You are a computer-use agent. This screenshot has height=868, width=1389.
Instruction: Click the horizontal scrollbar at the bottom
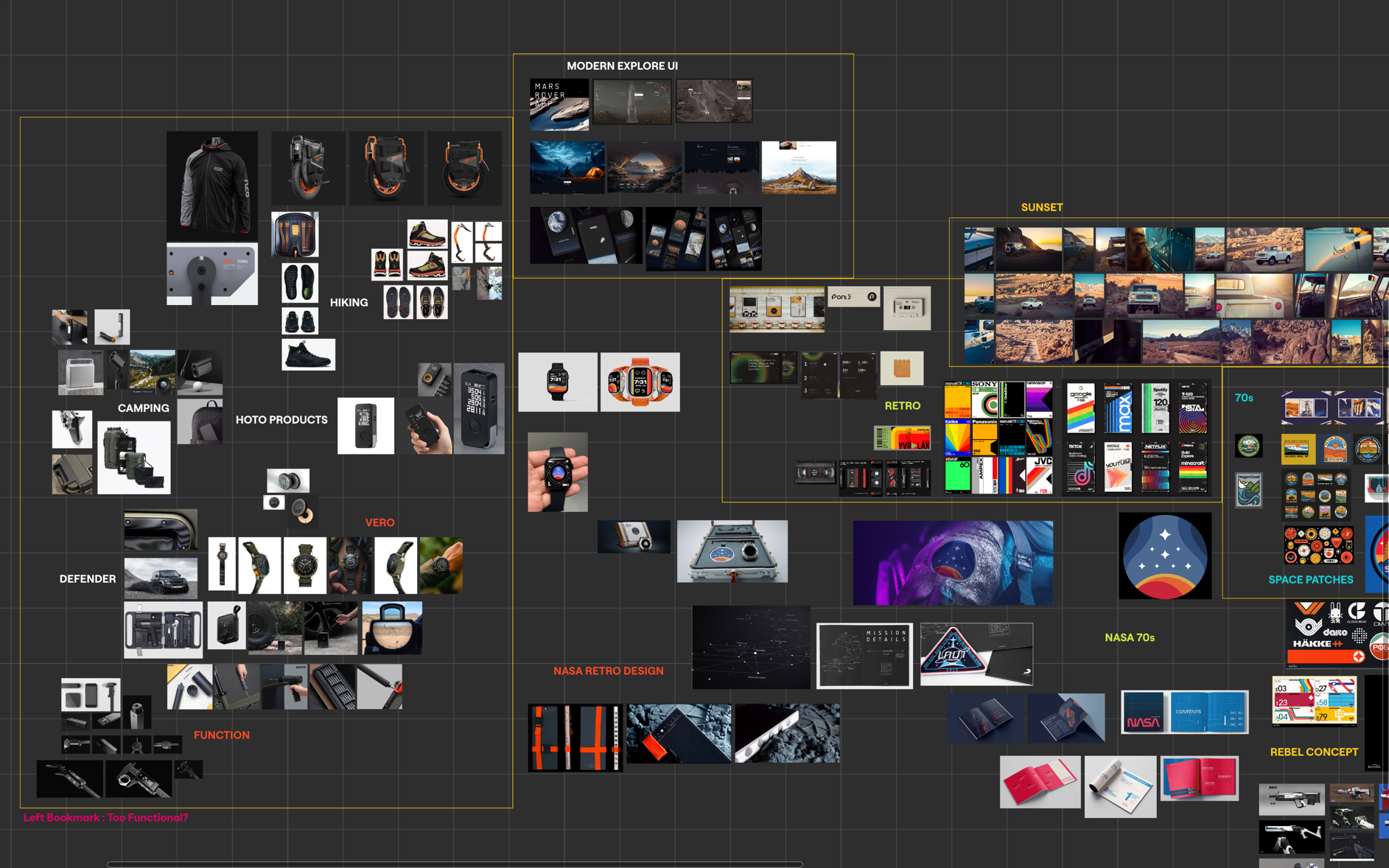(455, 864)
